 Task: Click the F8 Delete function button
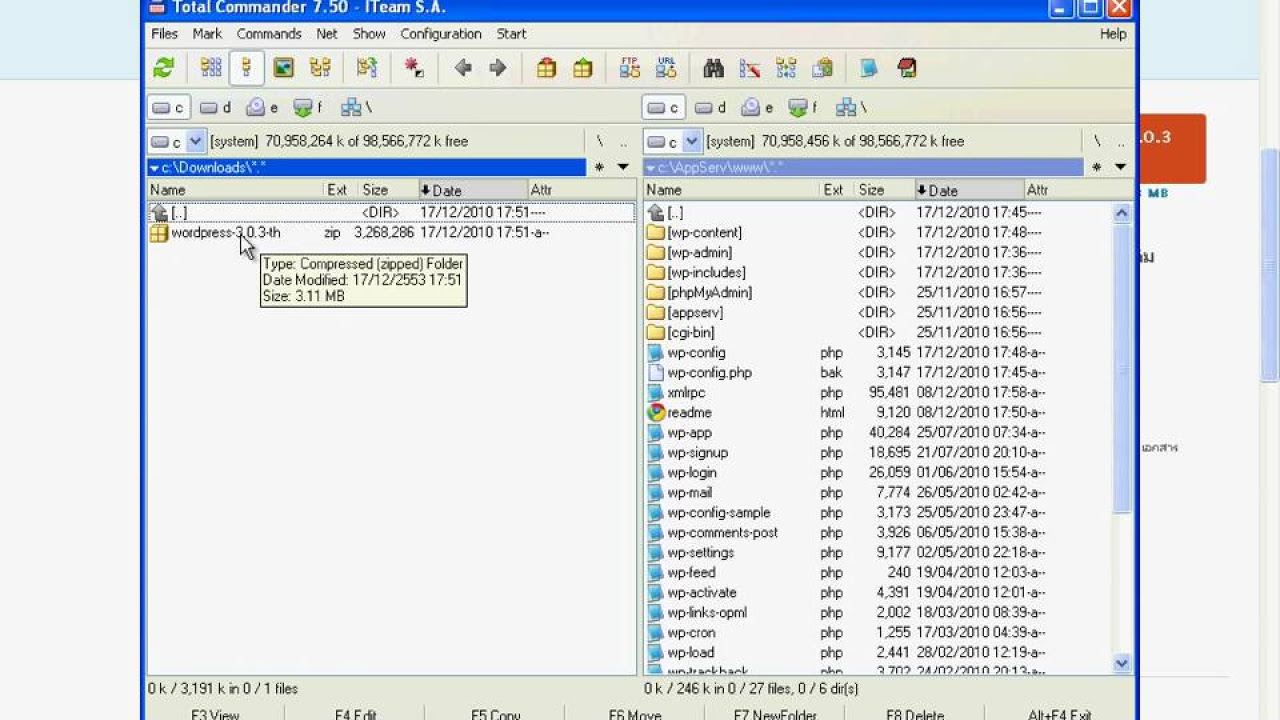(915, 713)
